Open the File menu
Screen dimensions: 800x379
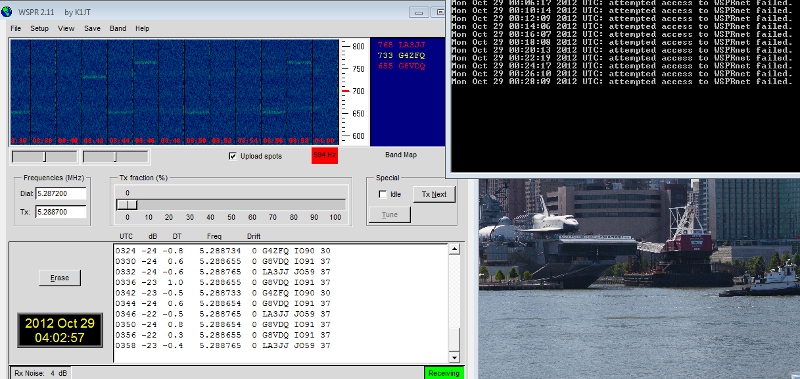[x=15, y=29]
